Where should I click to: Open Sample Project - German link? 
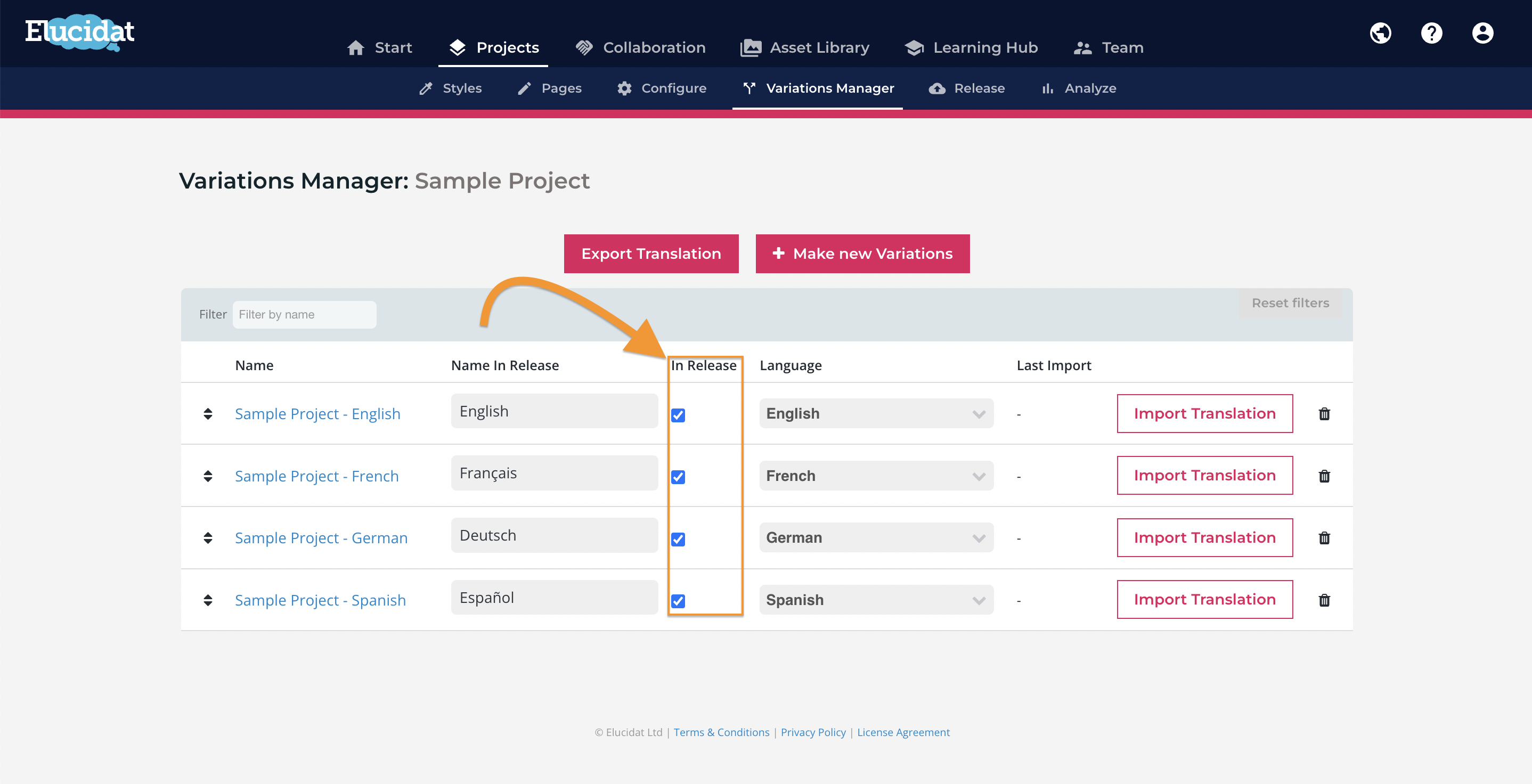[x=321, y=538]
